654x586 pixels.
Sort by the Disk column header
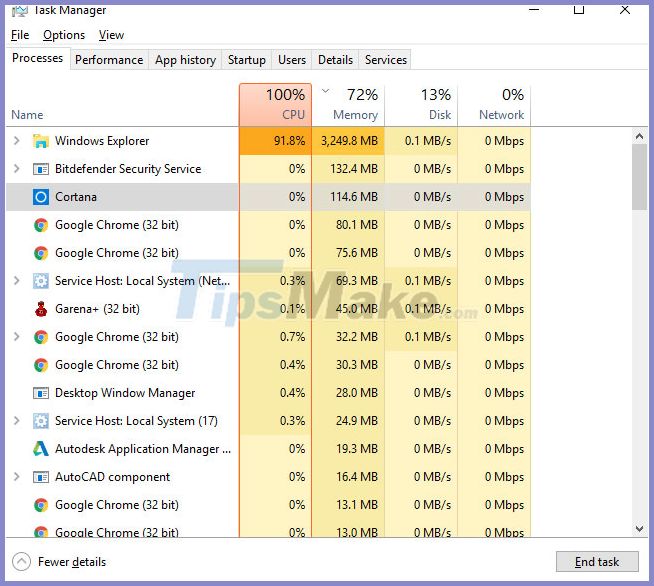[x=421, y=105]
